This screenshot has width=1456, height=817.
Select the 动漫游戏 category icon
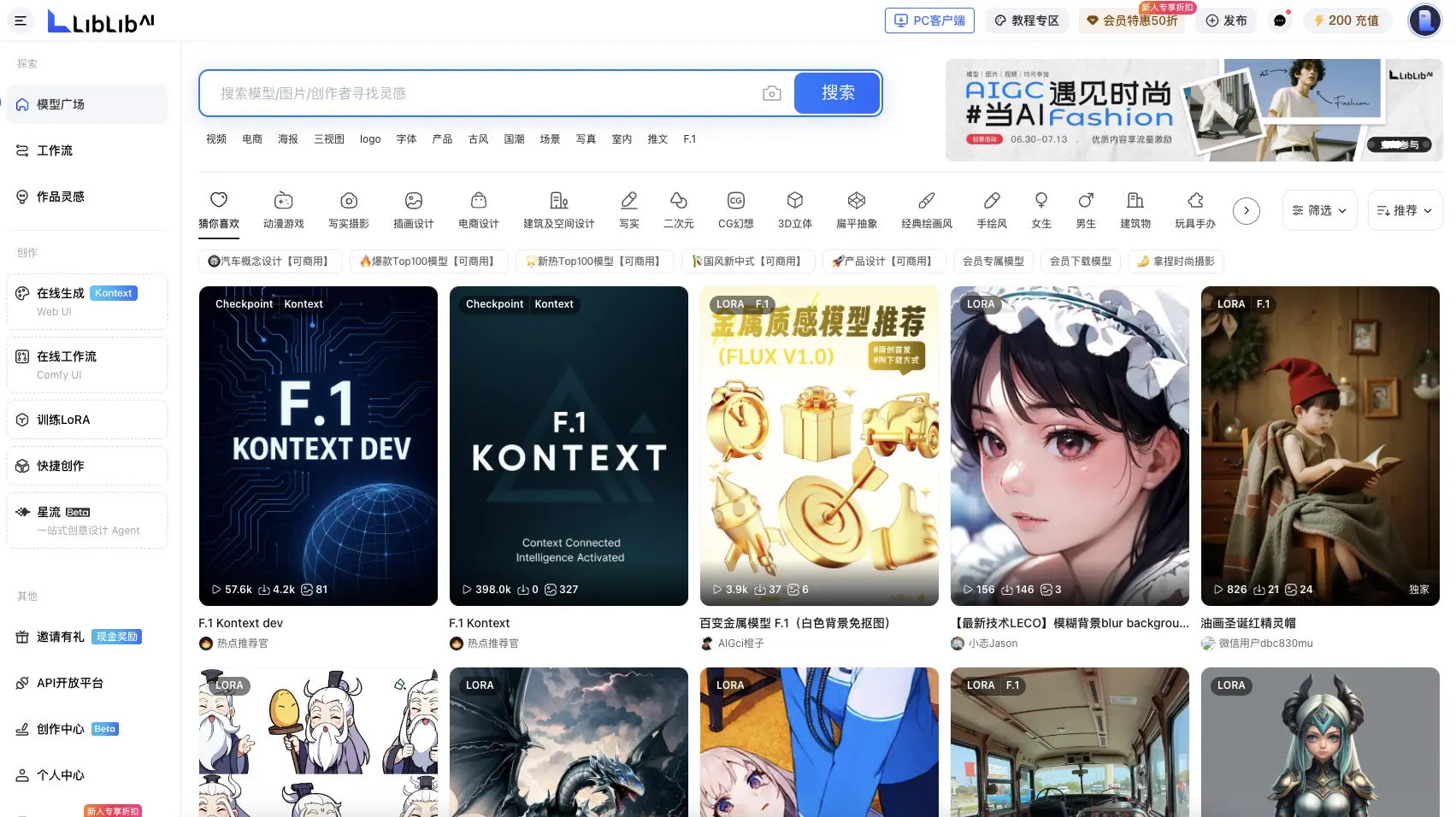point(284,210)
